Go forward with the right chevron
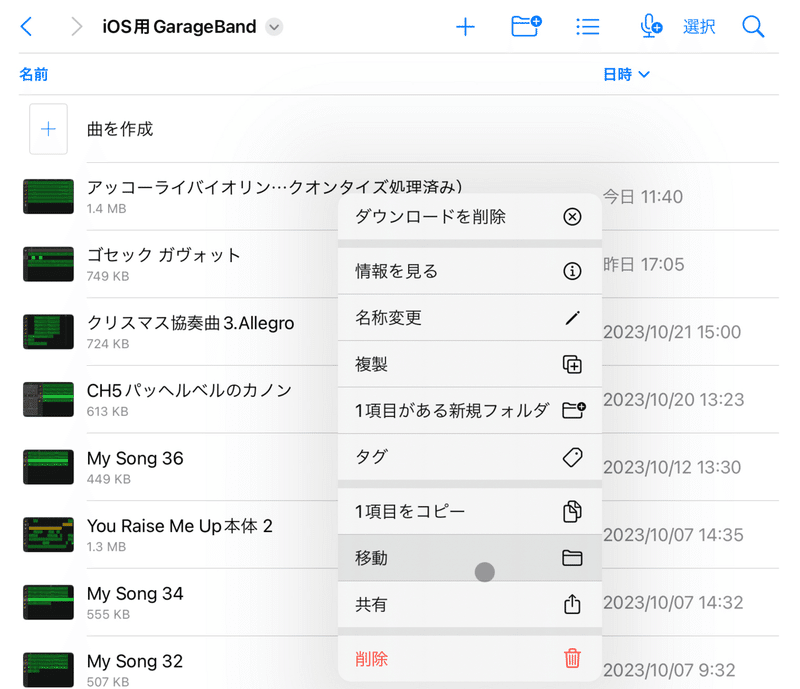 pyautogui.click(x=76, y=27)
